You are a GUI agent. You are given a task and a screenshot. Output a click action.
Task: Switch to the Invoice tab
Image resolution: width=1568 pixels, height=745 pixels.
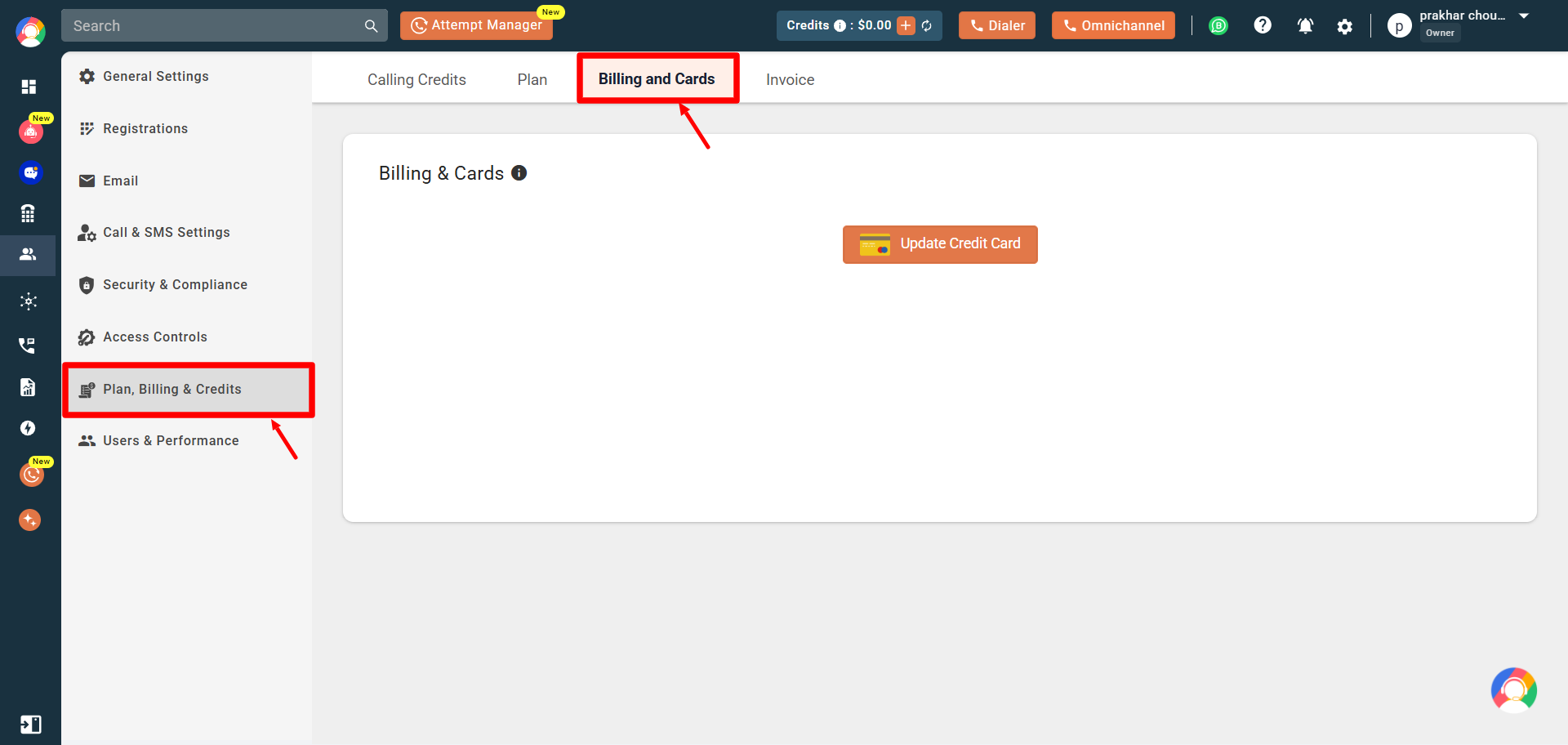click(790, 79)
